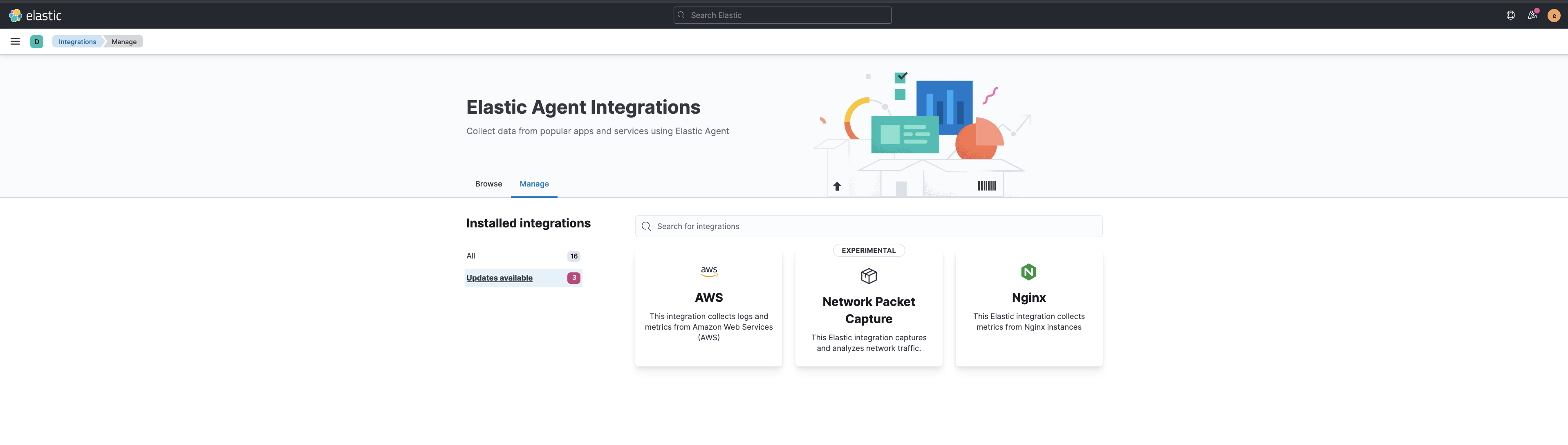Image resolution: width=1568 pixels, height=445 pixels.
Task: Open the Nginx integration card title
Action: pyautogui.click(x=1028, y=297)
